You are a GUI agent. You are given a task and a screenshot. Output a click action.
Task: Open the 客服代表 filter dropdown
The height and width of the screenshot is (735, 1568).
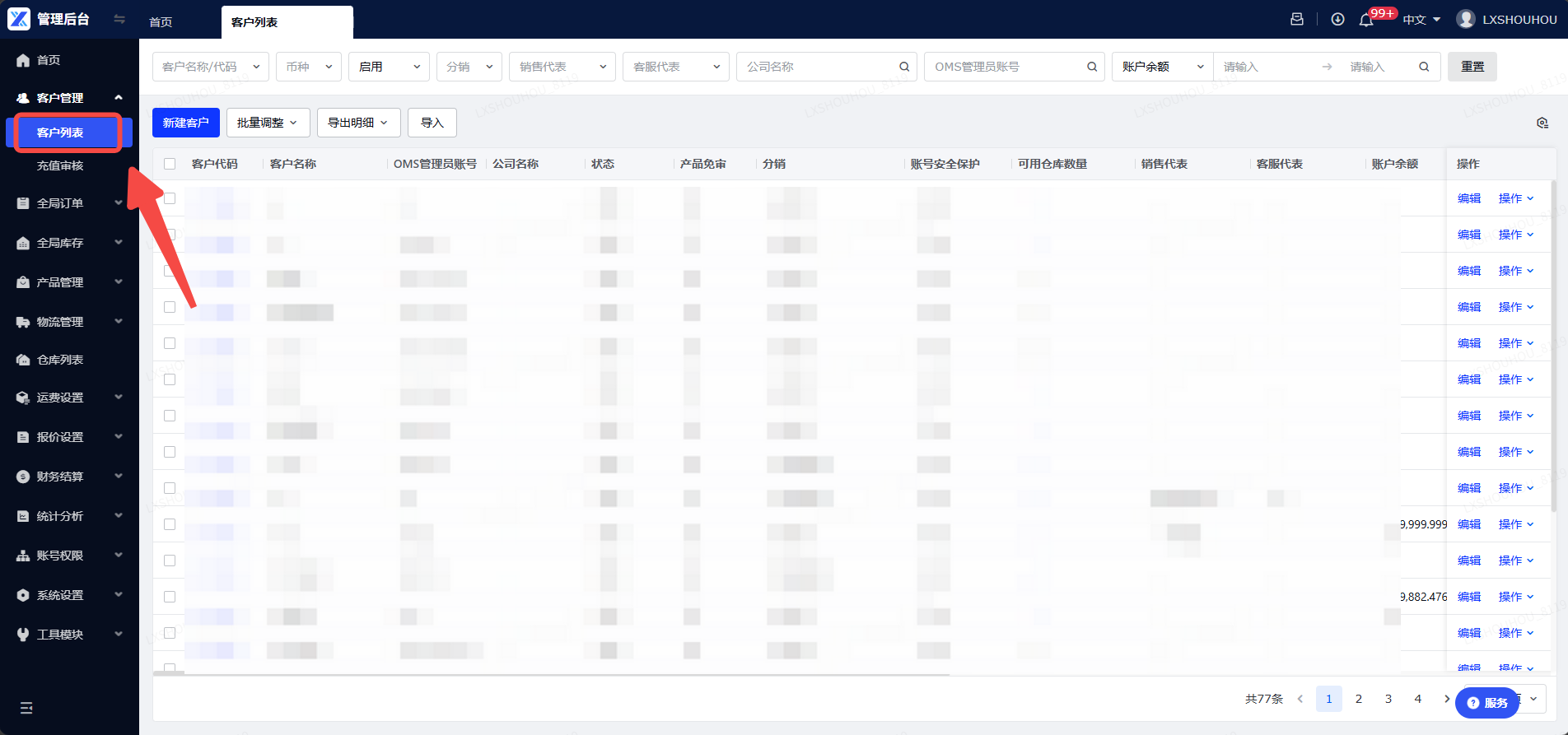tap(676, 67)
